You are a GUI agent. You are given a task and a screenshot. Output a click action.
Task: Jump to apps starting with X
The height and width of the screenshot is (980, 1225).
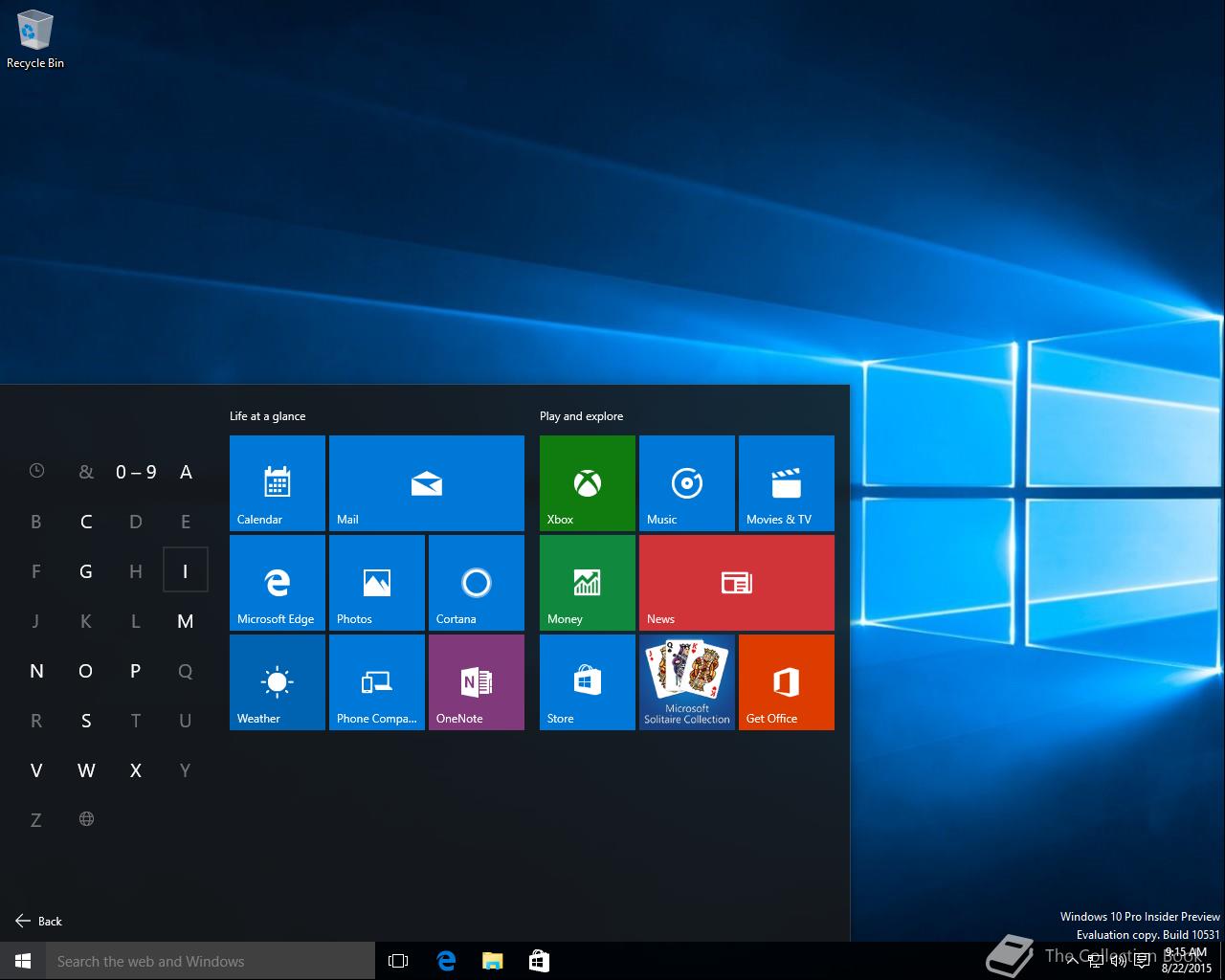(136, 769)
